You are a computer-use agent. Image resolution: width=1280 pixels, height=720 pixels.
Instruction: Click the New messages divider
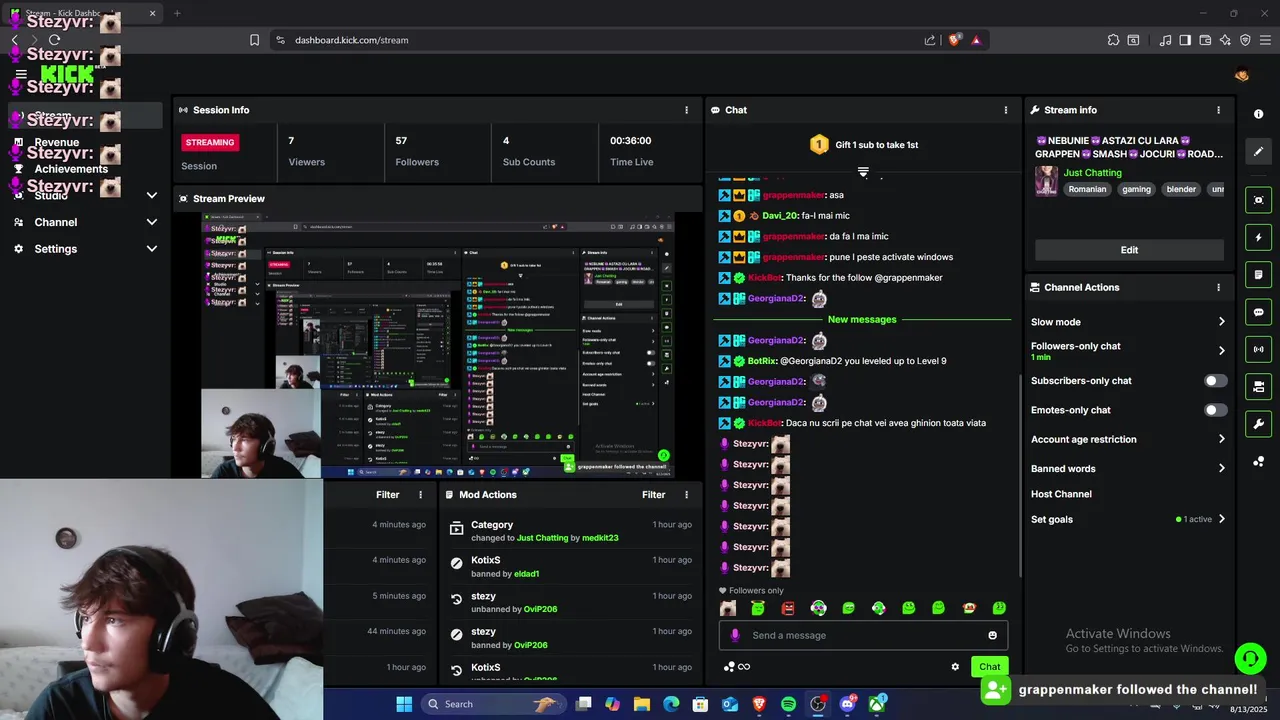pyautogui.click(x=862, y=319)
